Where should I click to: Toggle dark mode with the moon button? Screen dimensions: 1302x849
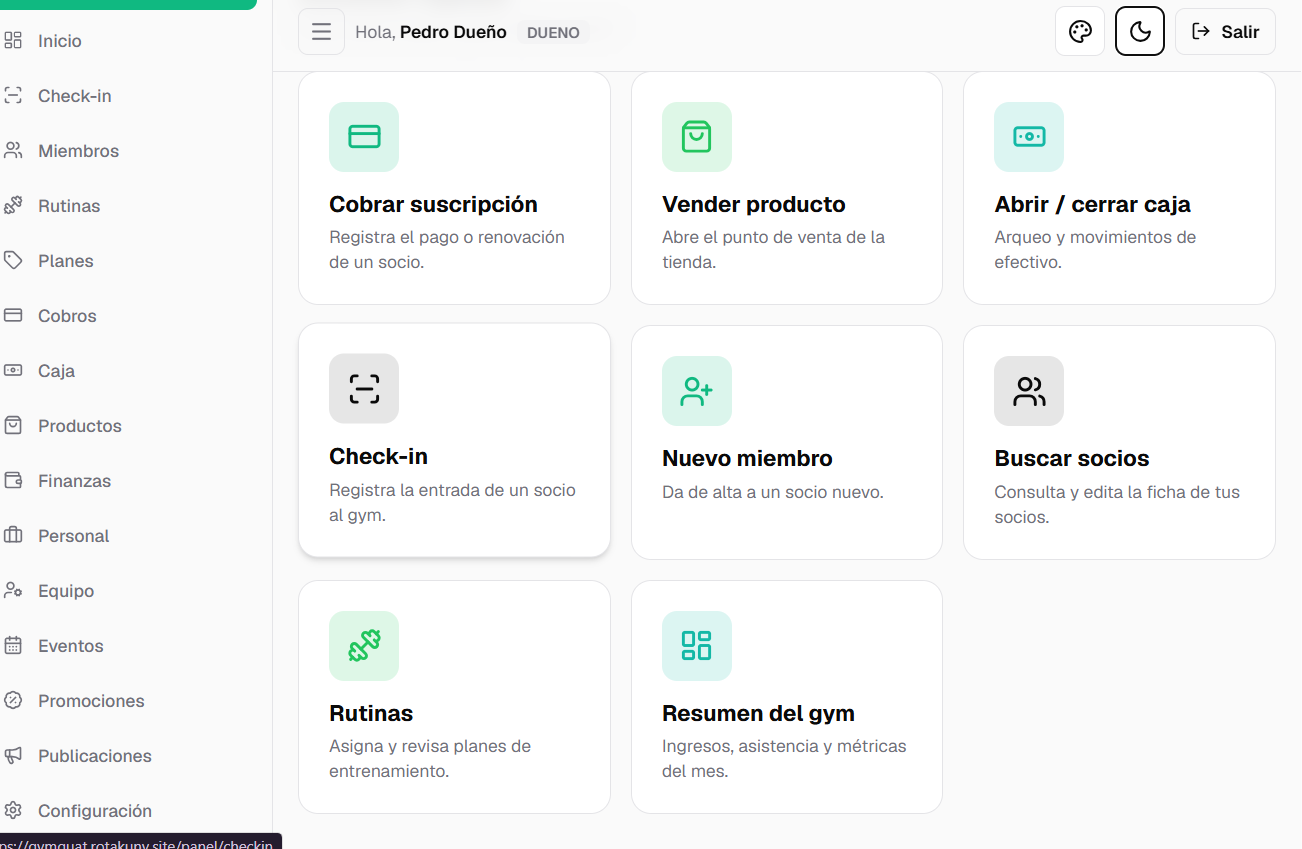1140,32
